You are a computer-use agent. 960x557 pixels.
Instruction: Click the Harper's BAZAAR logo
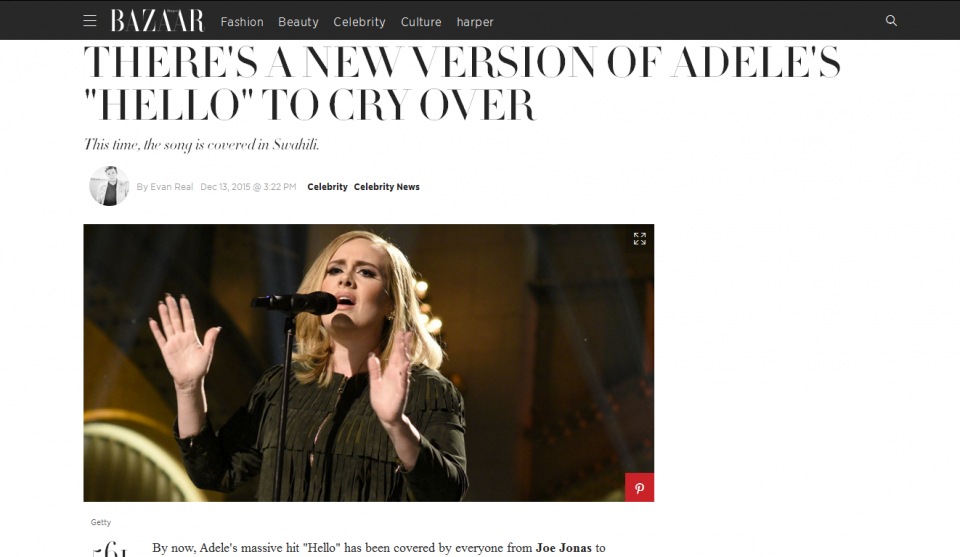[157, 21]
